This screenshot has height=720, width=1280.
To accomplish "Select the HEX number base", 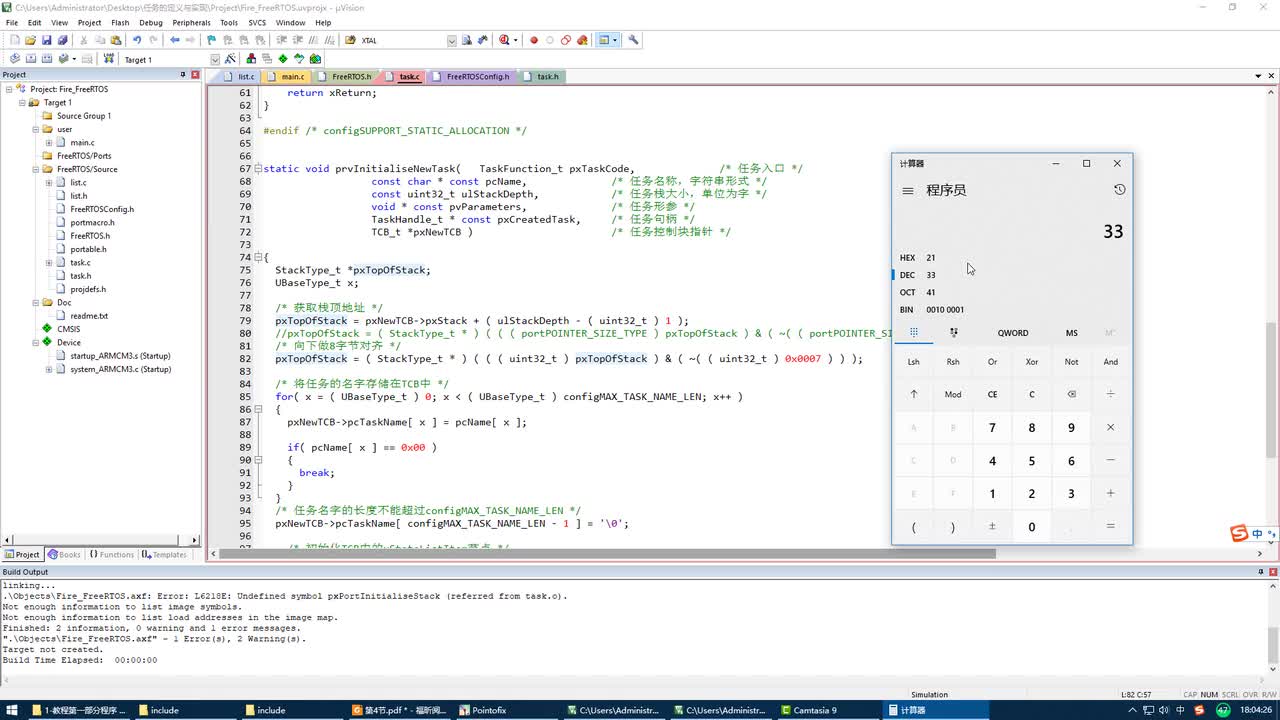I will 1012,257.
